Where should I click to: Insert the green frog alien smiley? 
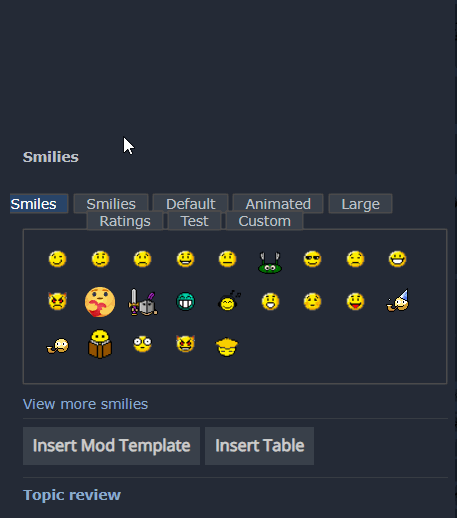pos(270,263)
